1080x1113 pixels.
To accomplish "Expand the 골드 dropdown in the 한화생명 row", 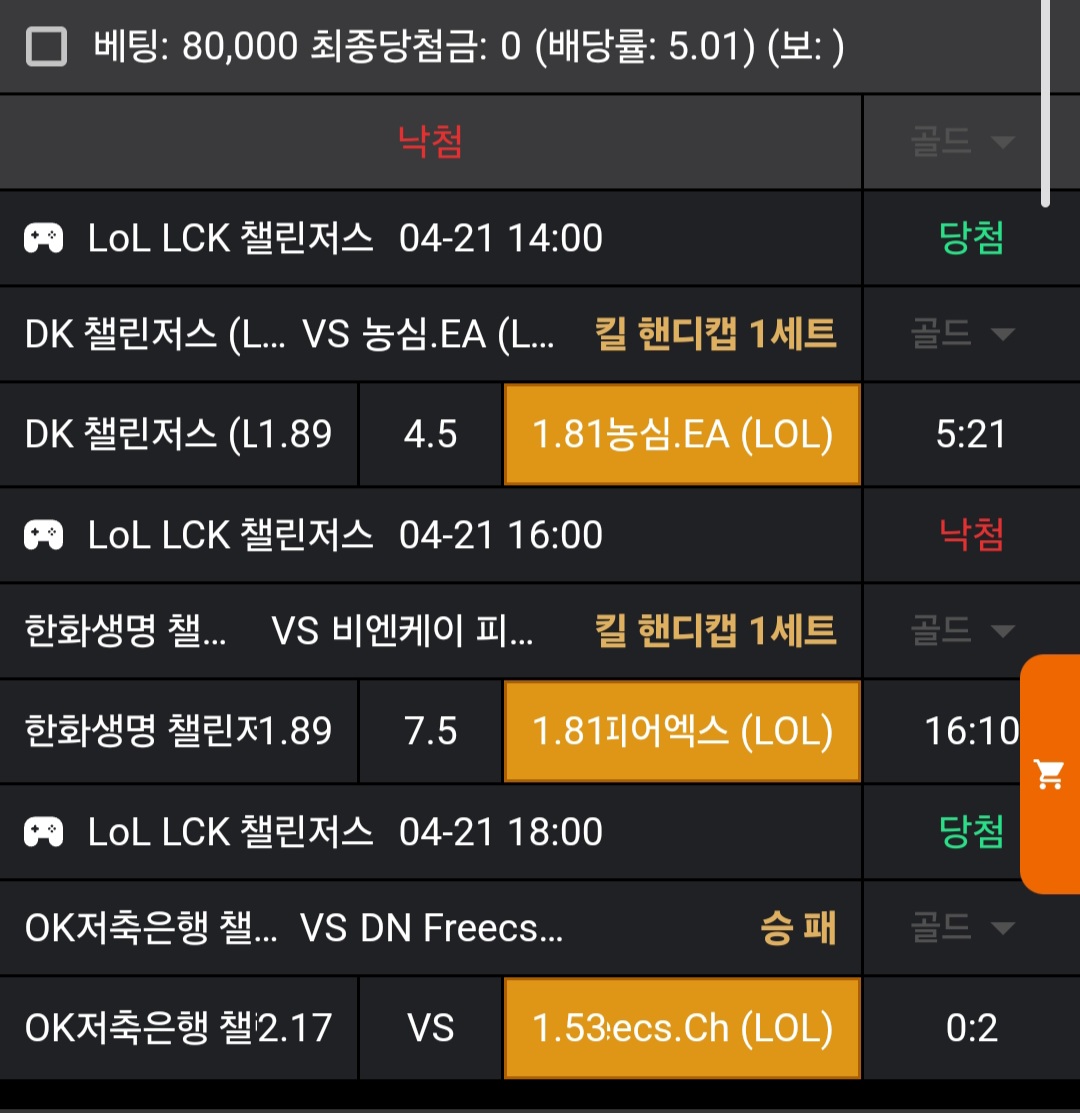I will 962,631.
